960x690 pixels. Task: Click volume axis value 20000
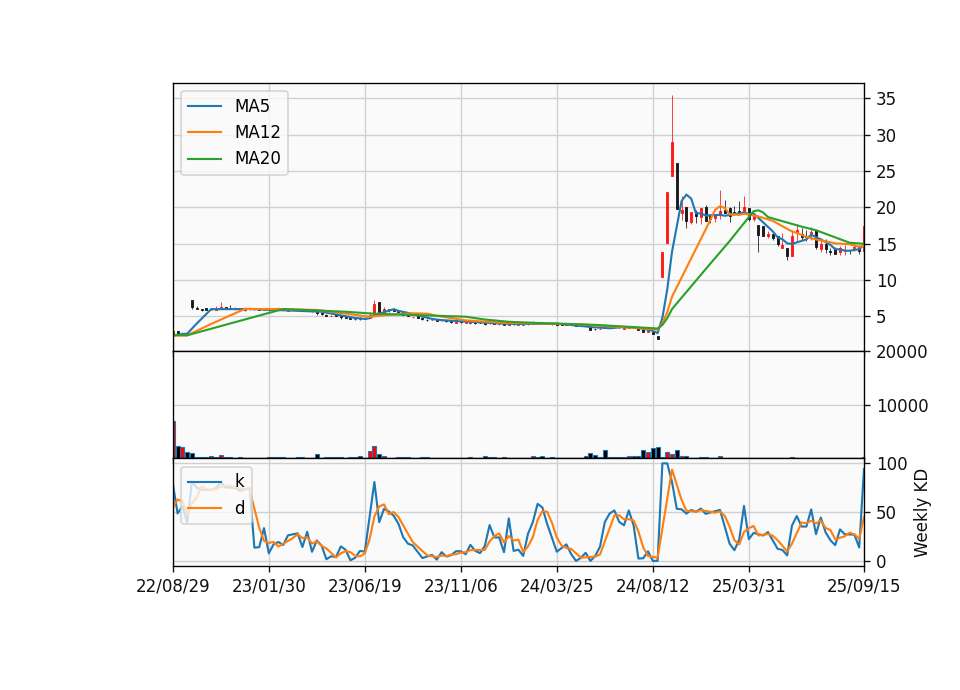point(902,352)
